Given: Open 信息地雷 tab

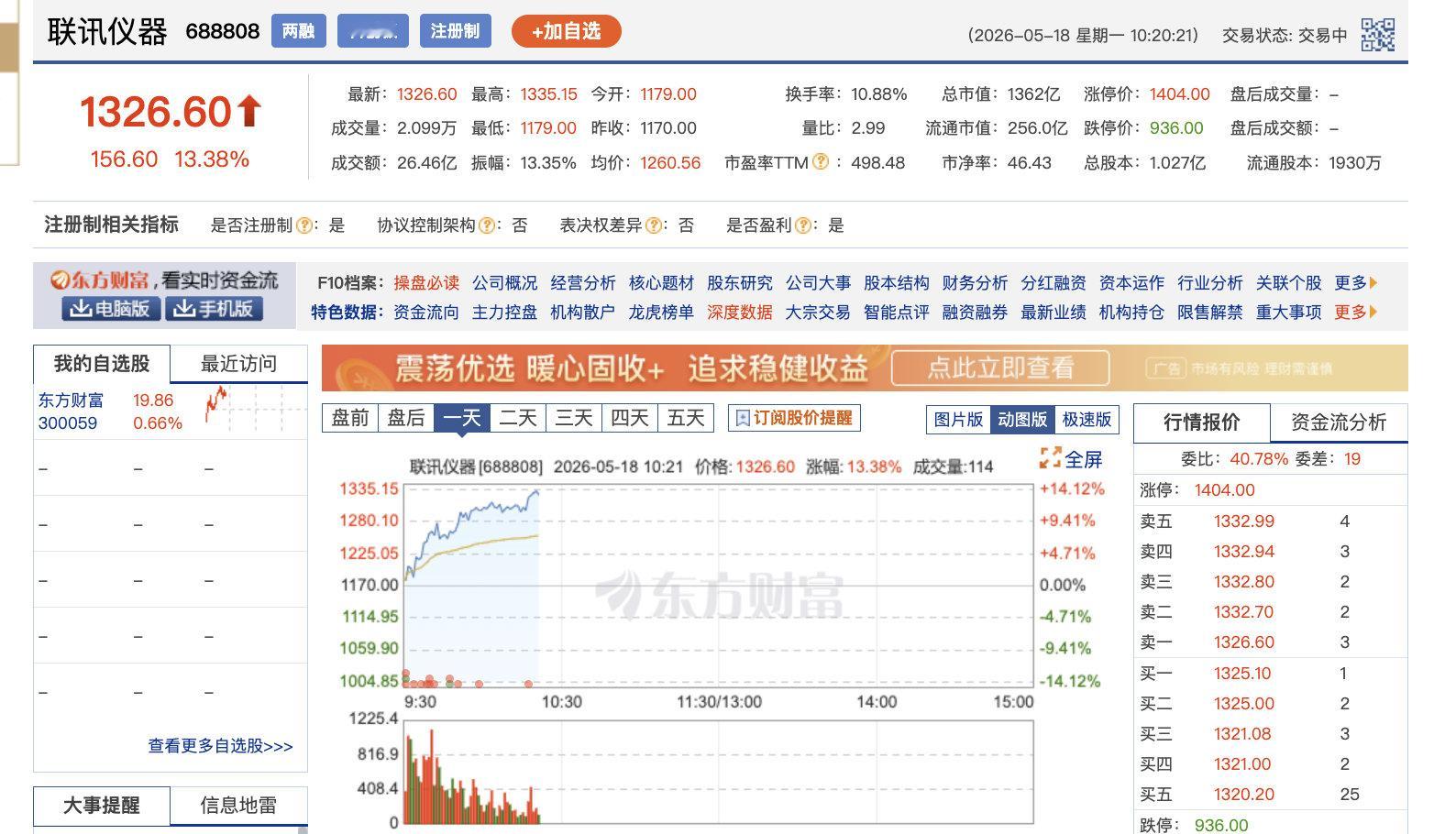Looking at the screenshot, I should click(x=239, y=806).
